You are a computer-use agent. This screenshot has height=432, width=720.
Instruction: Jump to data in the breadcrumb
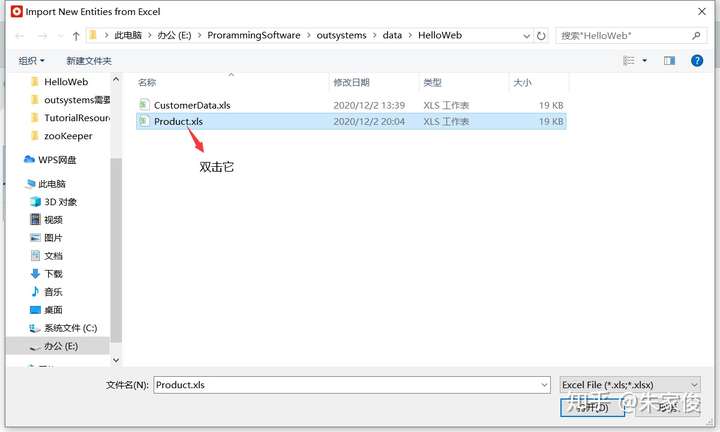coord(392,35)
